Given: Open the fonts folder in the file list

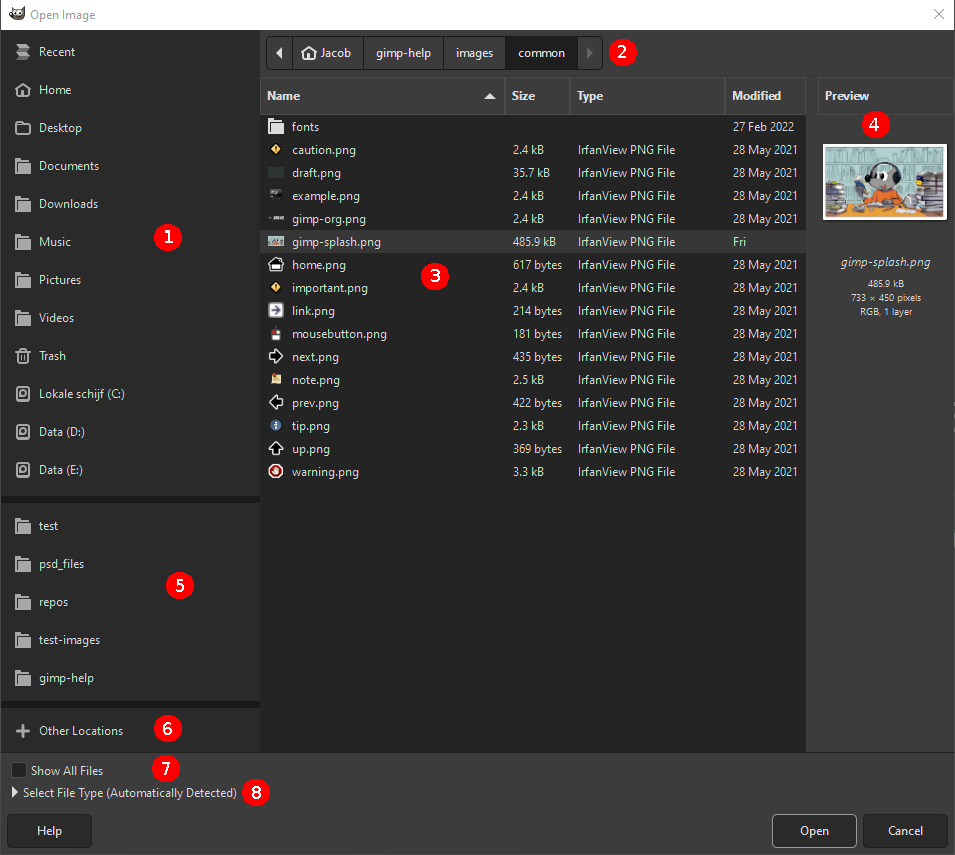Looking at the screenshot, I should (305, 126).
